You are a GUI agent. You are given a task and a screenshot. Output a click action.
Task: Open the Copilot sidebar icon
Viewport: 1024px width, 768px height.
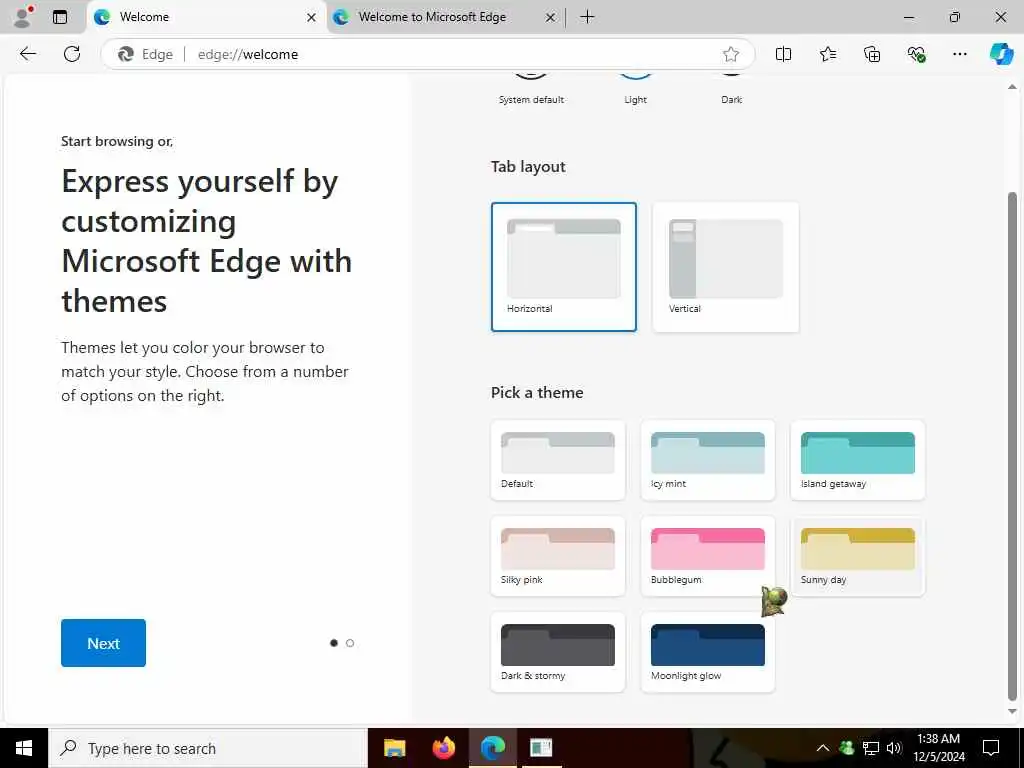(x=1001, y=54)
